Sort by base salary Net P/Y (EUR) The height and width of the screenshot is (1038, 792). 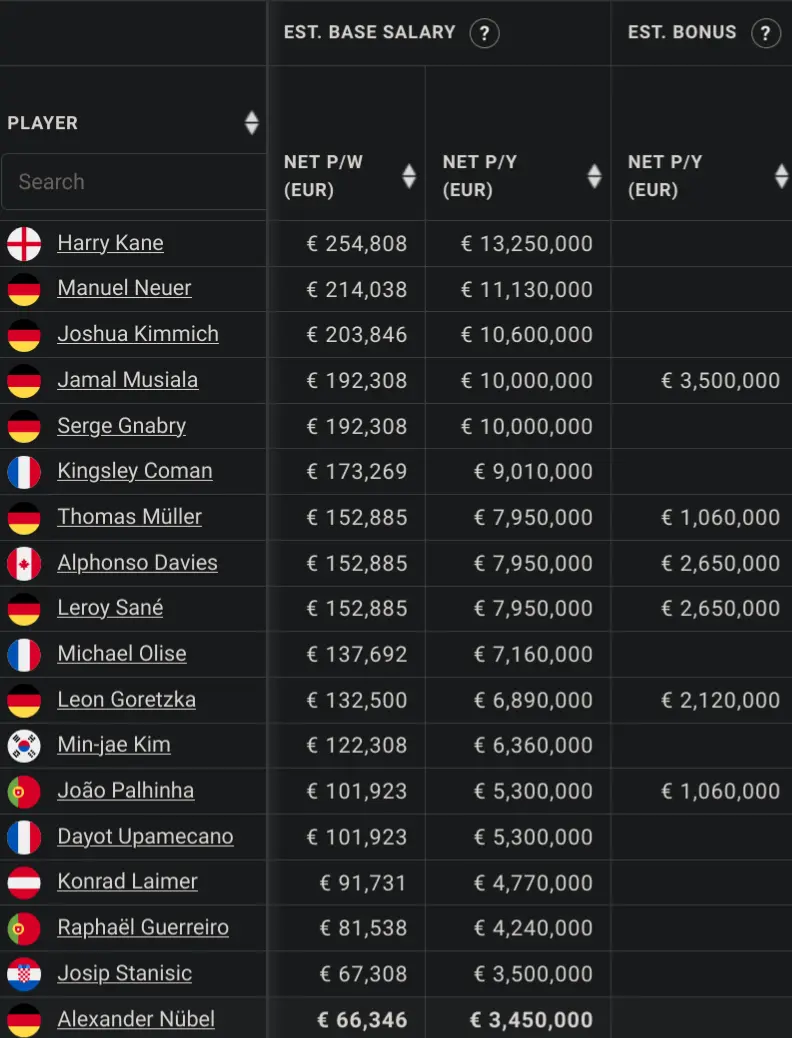pos(594,176)
